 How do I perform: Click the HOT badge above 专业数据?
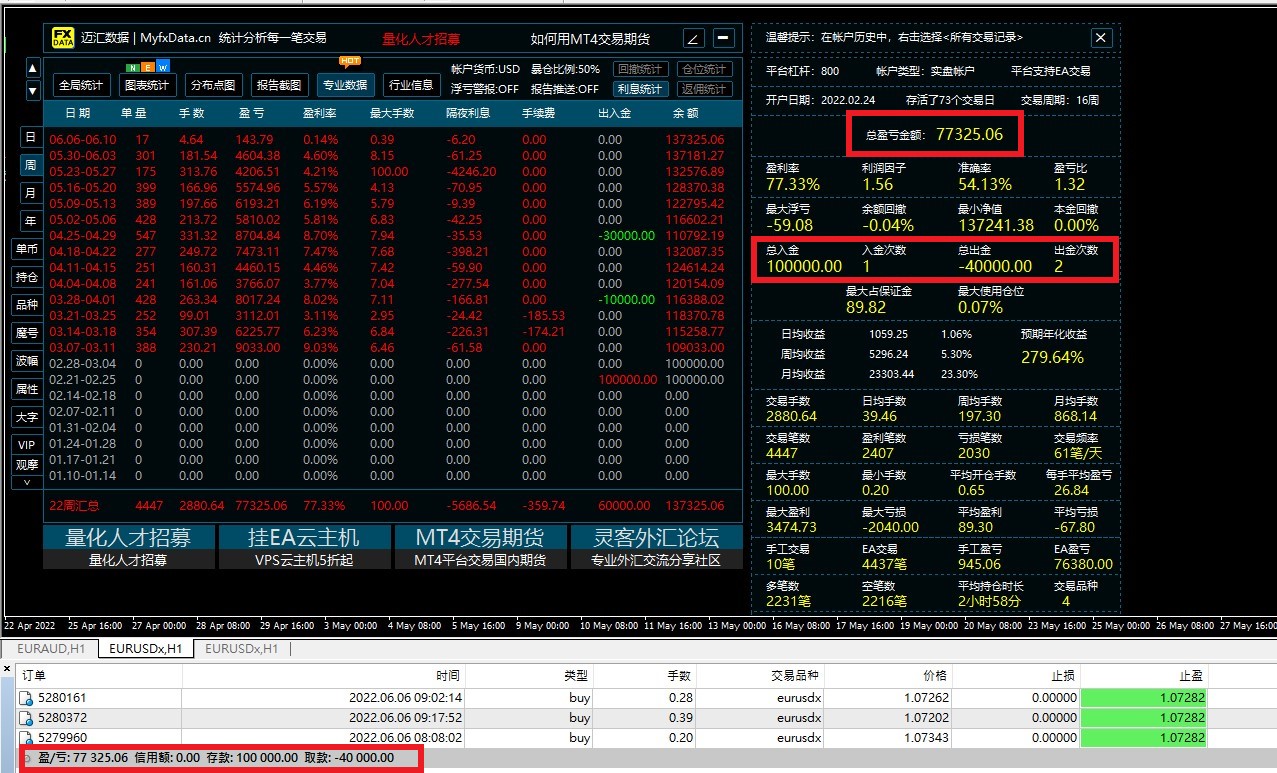pyautogui.click(x=350, y=60)
